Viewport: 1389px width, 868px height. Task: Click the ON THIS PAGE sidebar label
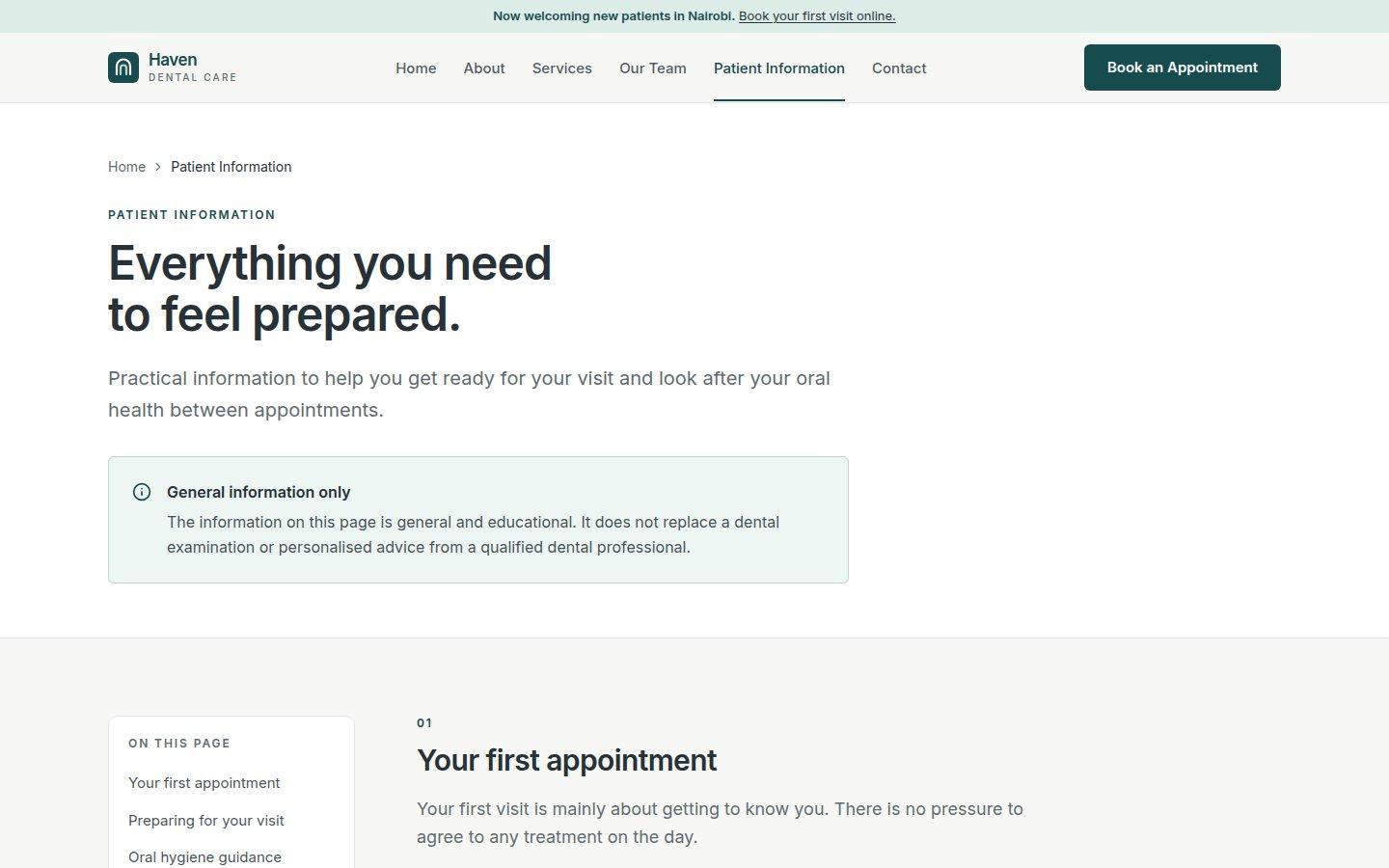point(179,744)
